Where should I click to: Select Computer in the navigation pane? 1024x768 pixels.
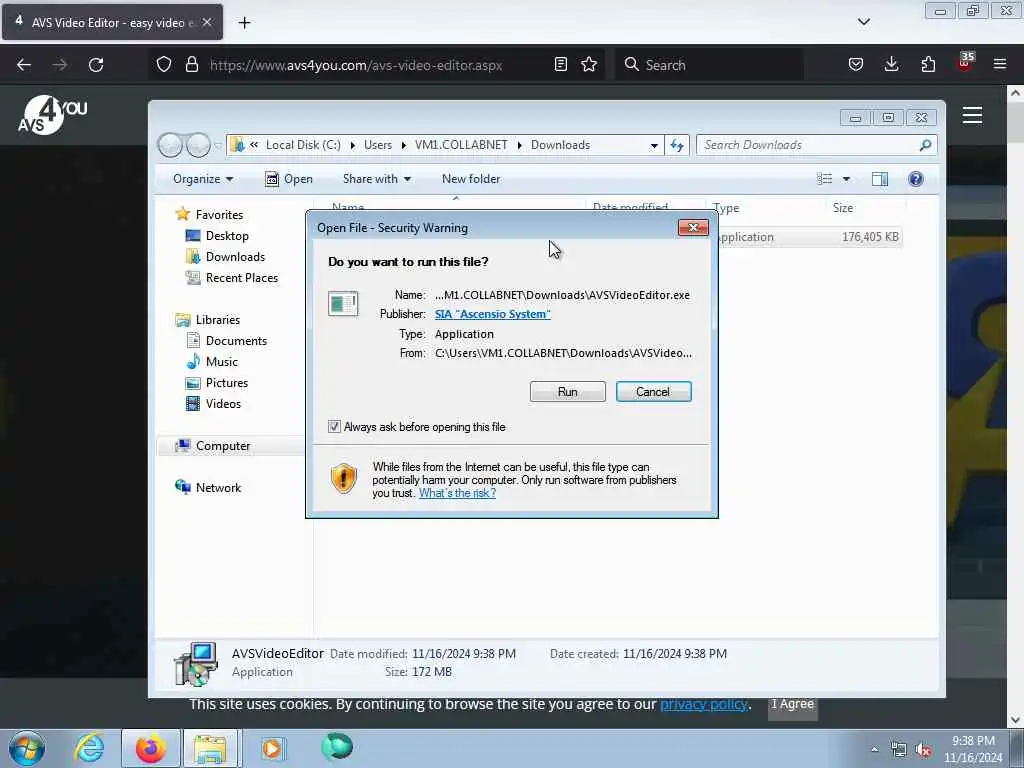coord(223,446)
